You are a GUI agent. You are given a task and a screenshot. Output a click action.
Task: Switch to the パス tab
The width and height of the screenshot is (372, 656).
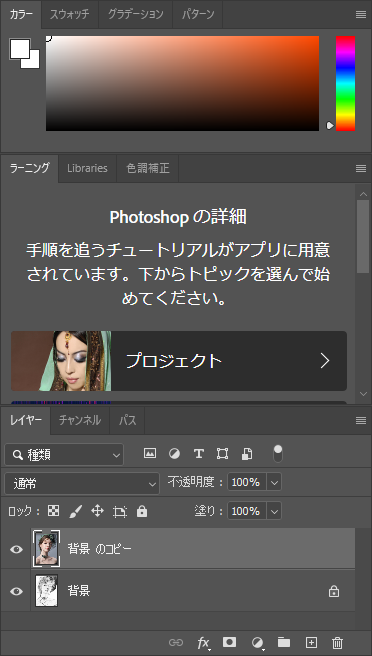pos(127,420)
